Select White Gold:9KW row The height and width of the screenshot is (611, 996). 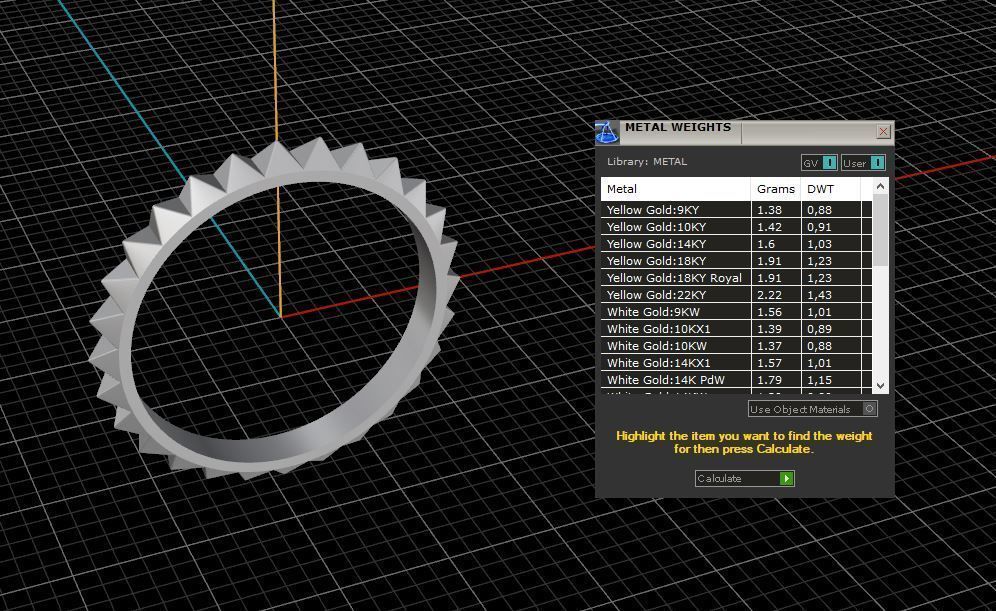pos(736,312)
